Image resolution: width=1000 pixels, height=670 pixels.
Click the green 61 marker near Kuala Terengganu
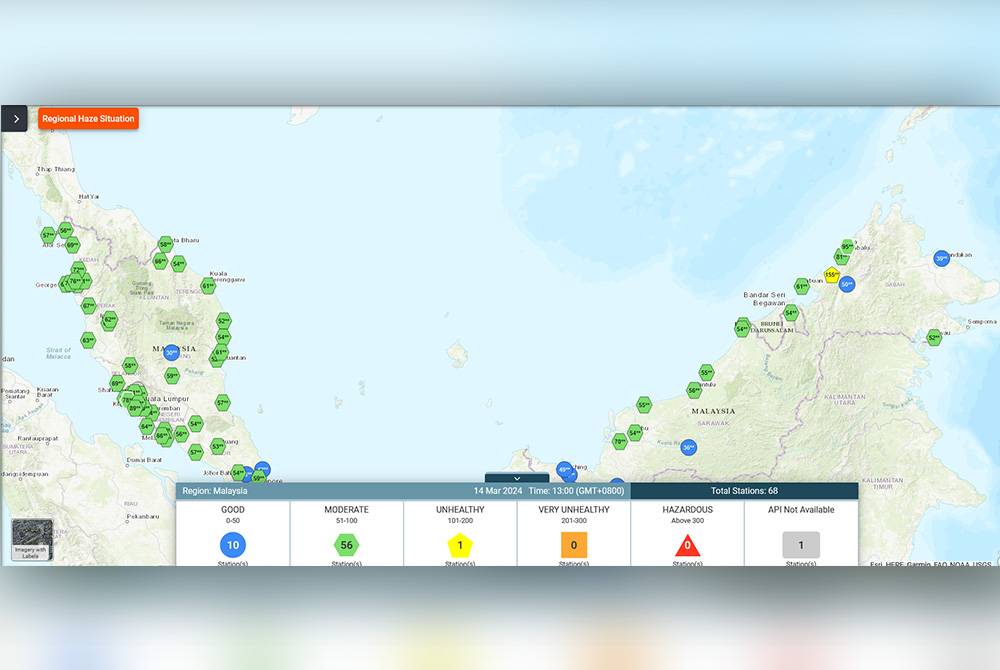point(206,284)
